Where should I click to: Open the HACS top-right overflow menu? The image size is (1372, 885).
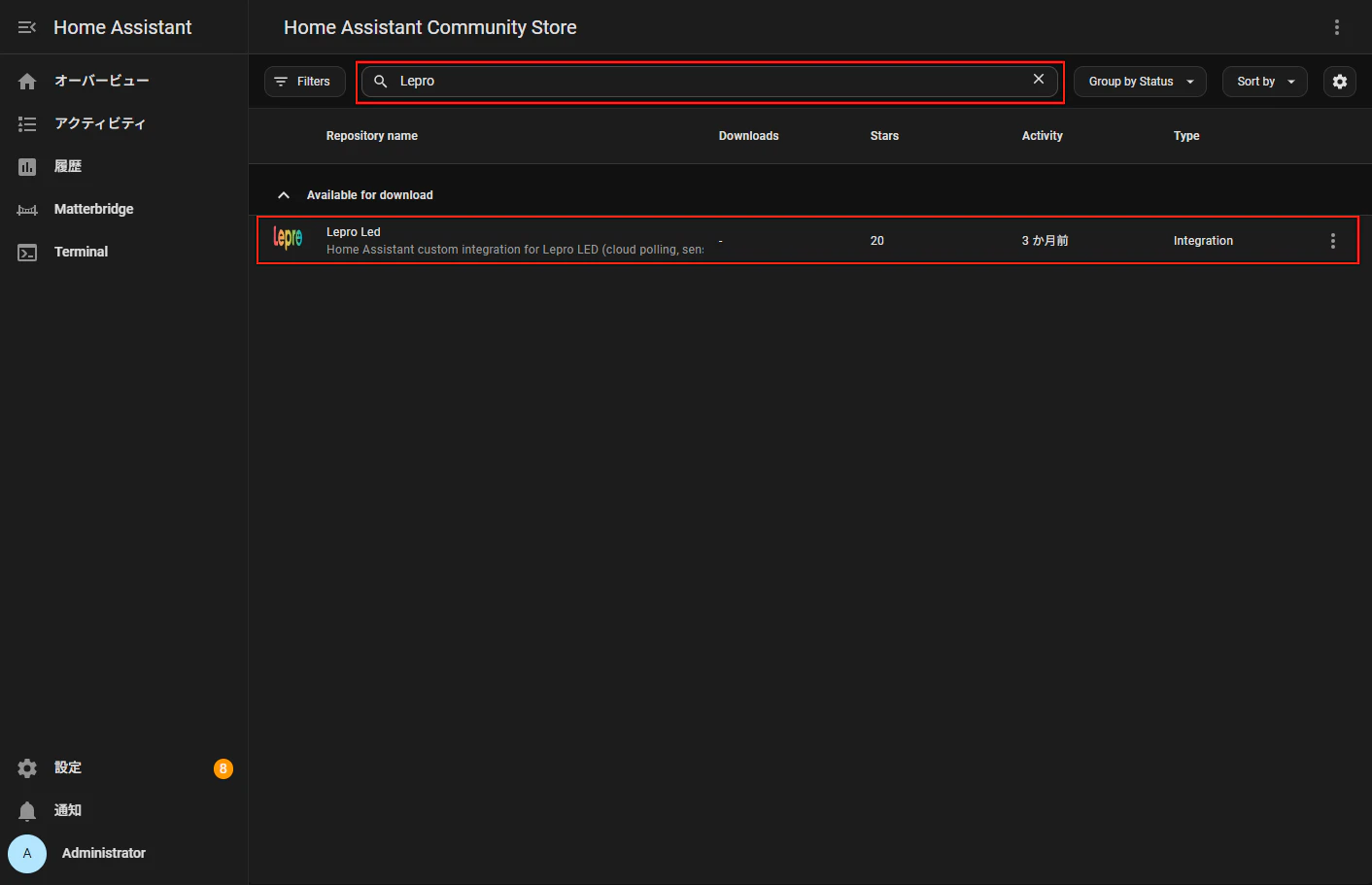pos(1337,27)
